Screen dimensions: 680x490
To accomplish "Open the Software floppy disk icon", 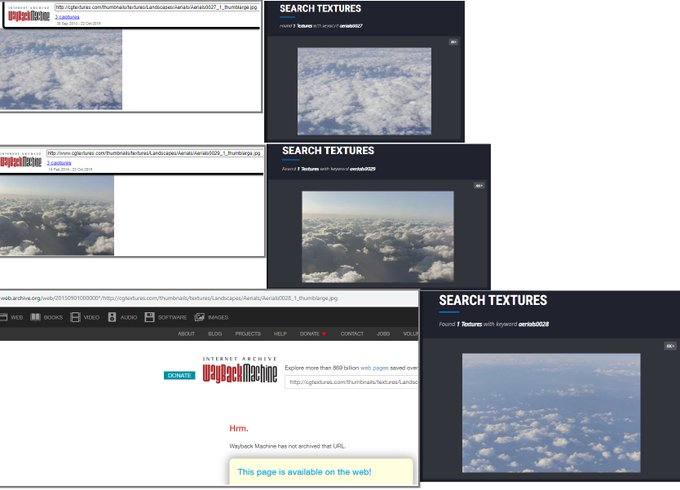I will pyautogui.click(x=150, y=317).
